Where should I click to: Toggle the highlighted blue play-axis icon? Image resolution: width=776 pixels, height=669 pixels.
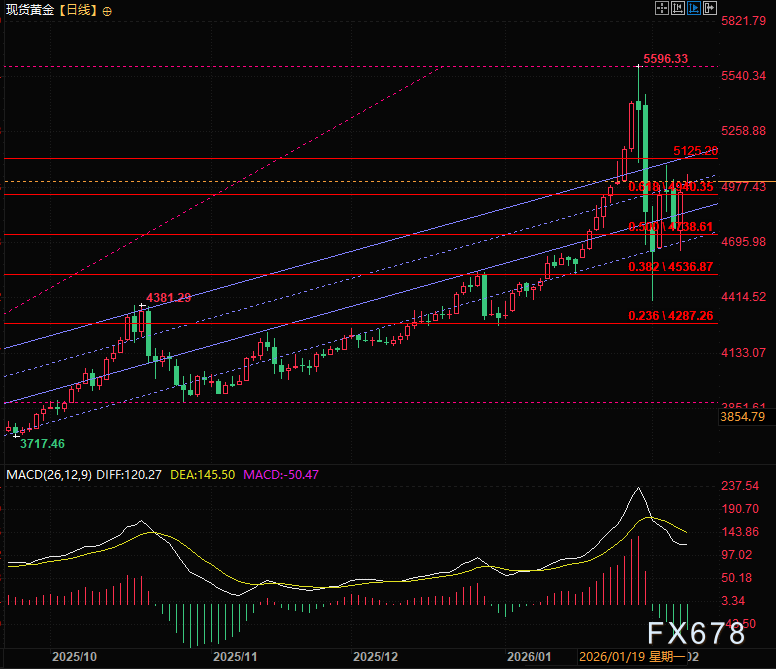[693, 8]
